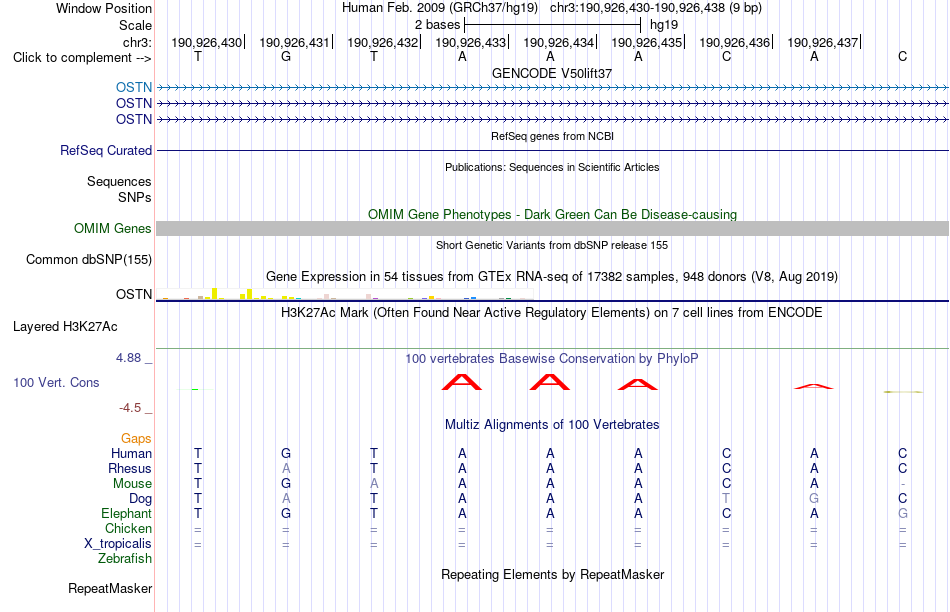This screenshot has width=950, height=612.
Task: Click the GTEx expression bar chart
Action: [344, 294]
